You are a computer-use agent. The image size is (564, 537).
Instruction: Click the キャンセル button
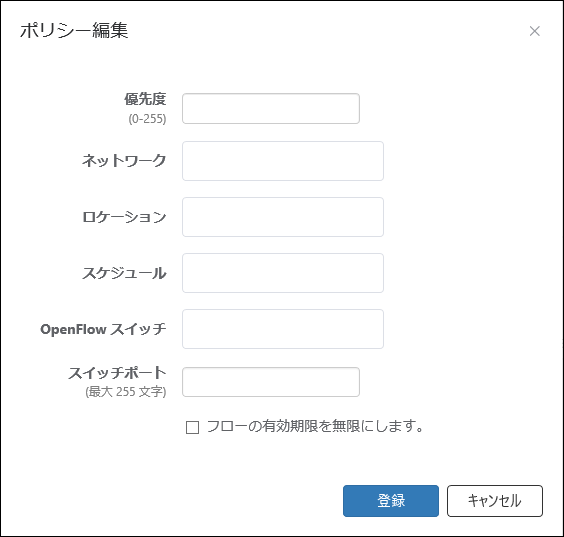coord(495,501)
